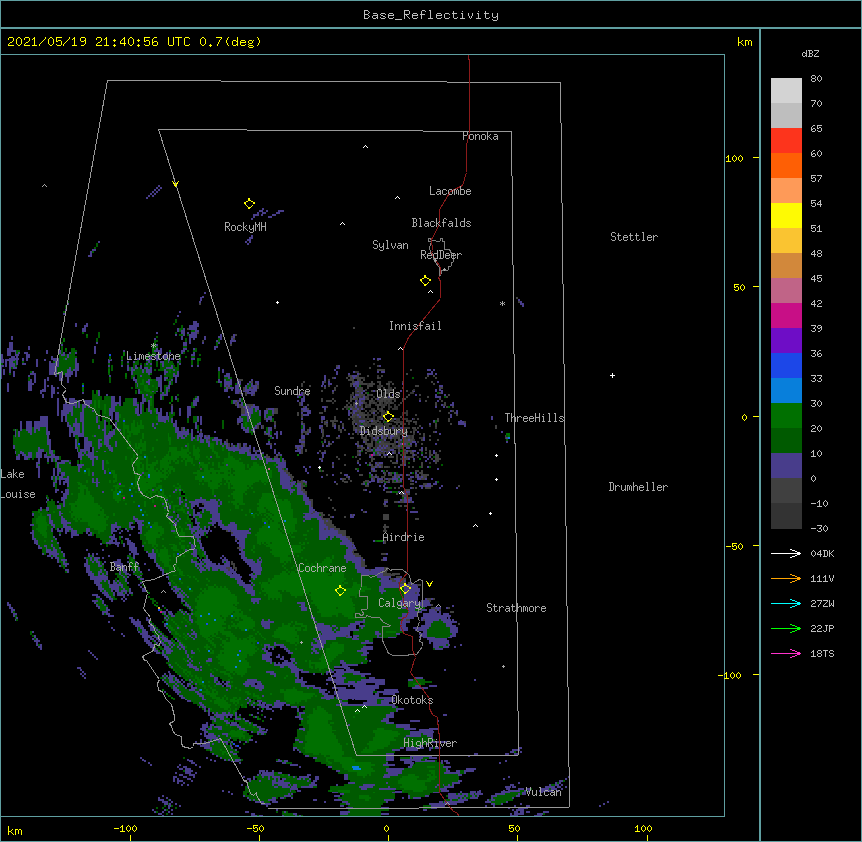
Task: Click the green 22JP arrow icon
Action: [x=786, y=628]
